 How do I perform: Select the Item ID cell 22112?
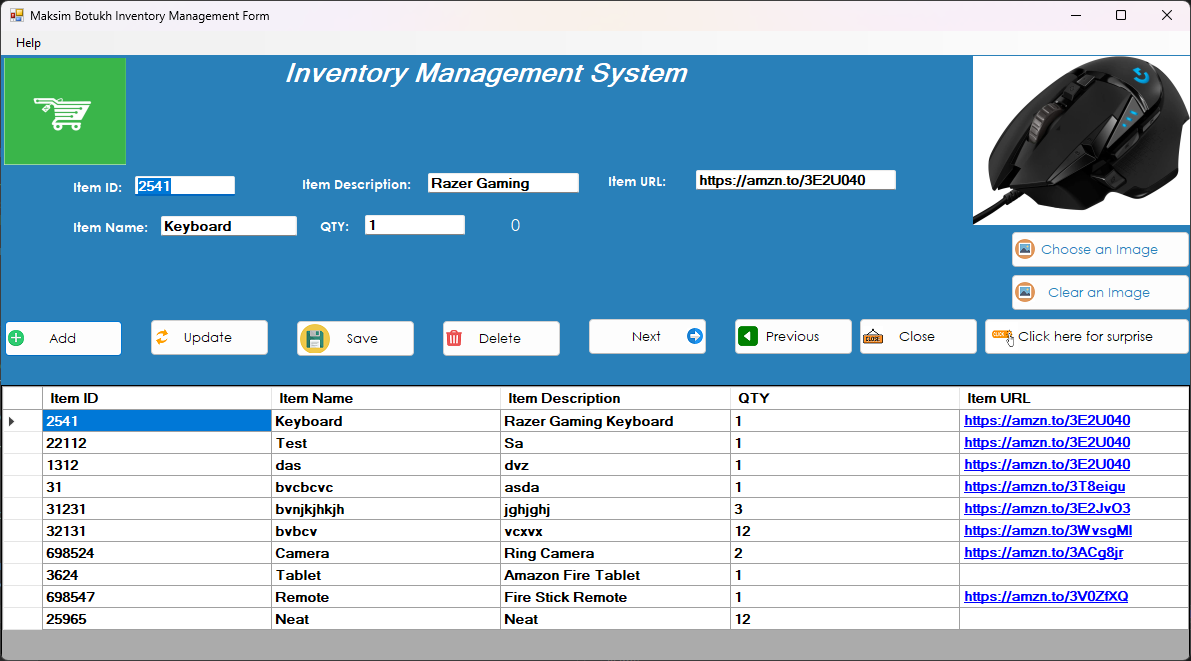coord(157,443)
